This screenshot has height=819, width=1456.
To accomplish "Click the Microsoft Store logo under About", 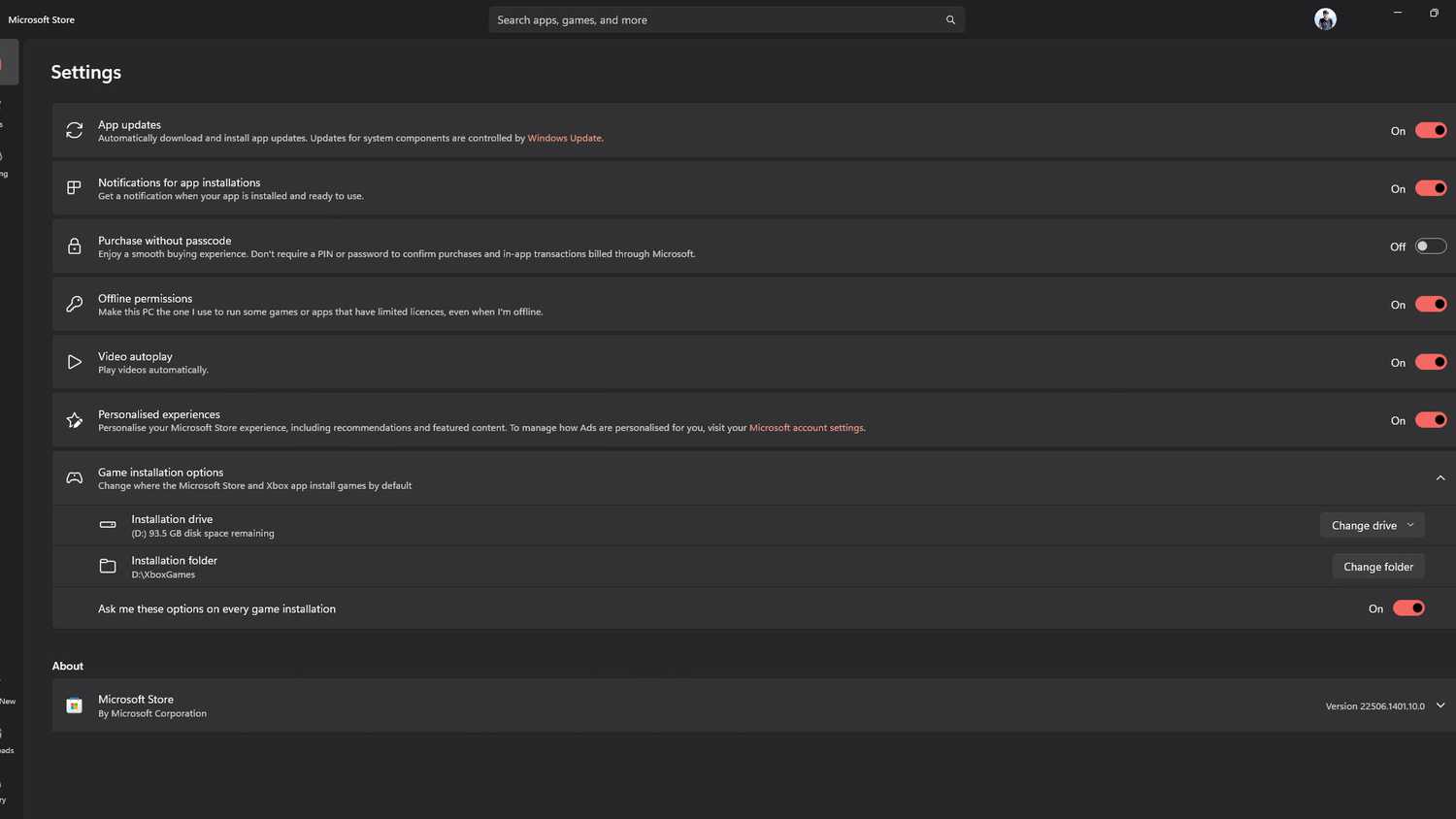I will tap(74, 705).
